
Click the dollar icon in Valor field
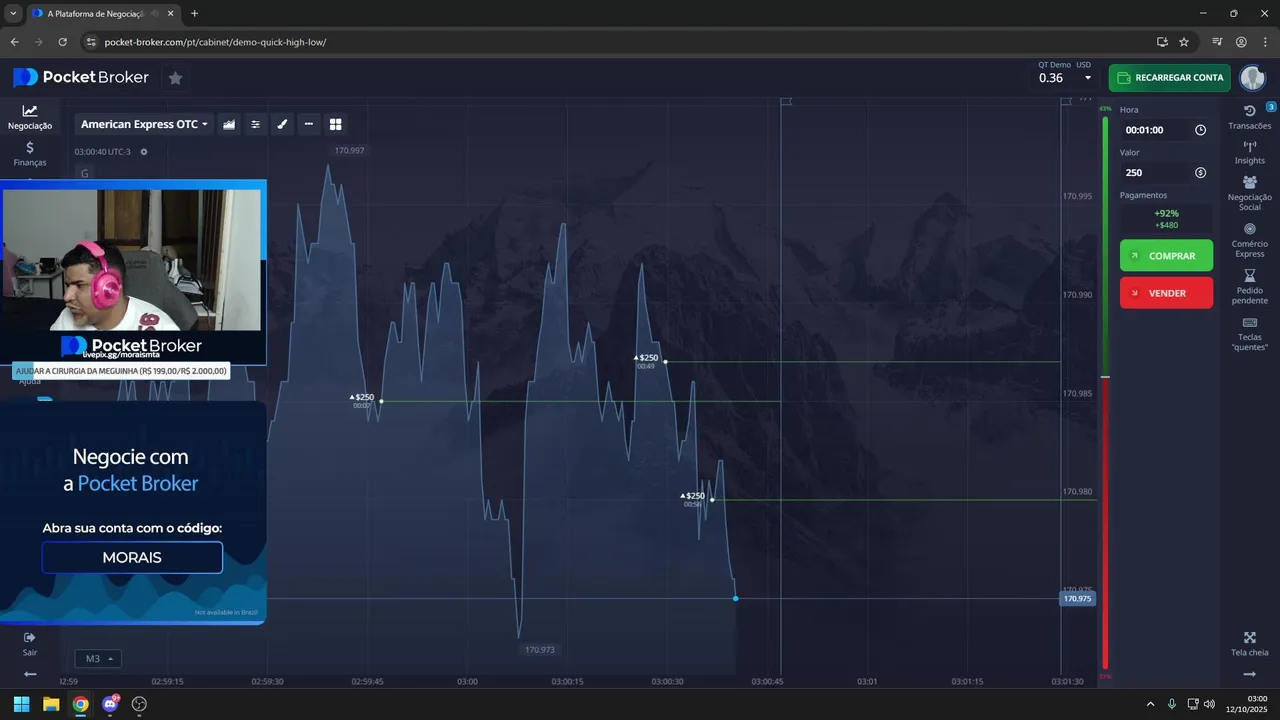[x=1201, y=173]
